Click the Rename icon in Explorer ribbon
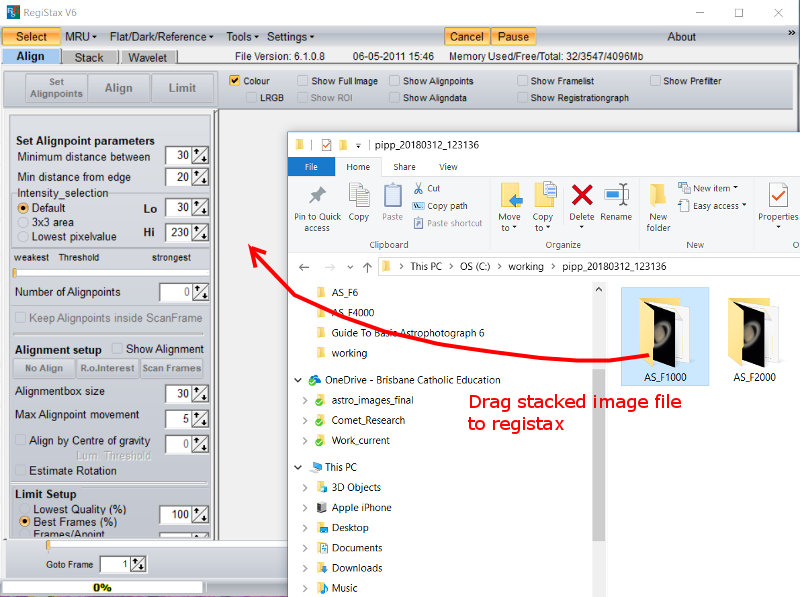This screenshot has height=597, width=800. pos(616,194)
